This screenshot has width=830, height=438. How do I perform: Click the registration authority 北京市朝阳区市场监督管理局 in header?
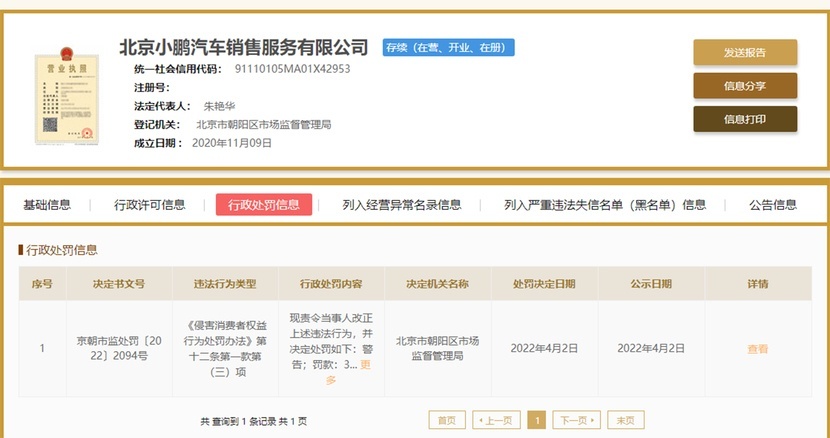coord(264,124)
